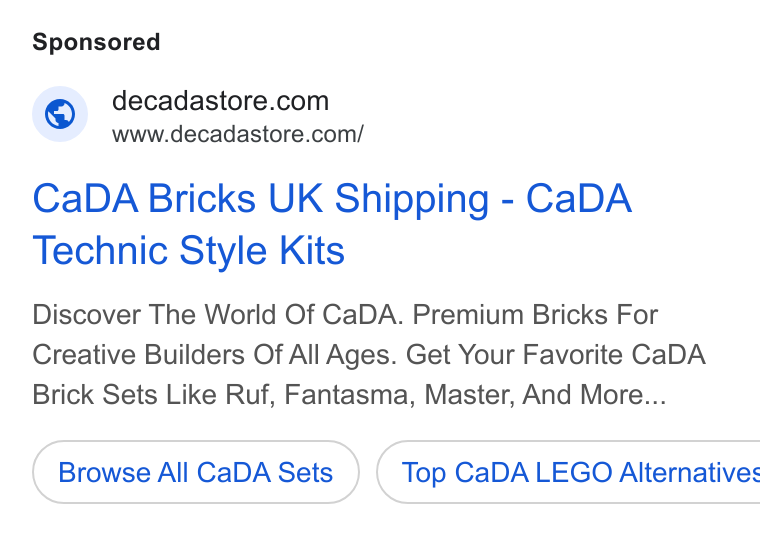This screenshot has width=760, height=536.
Task: Click the second 'CaDA' ending headline's first line
Action: (x=579, y=199)
